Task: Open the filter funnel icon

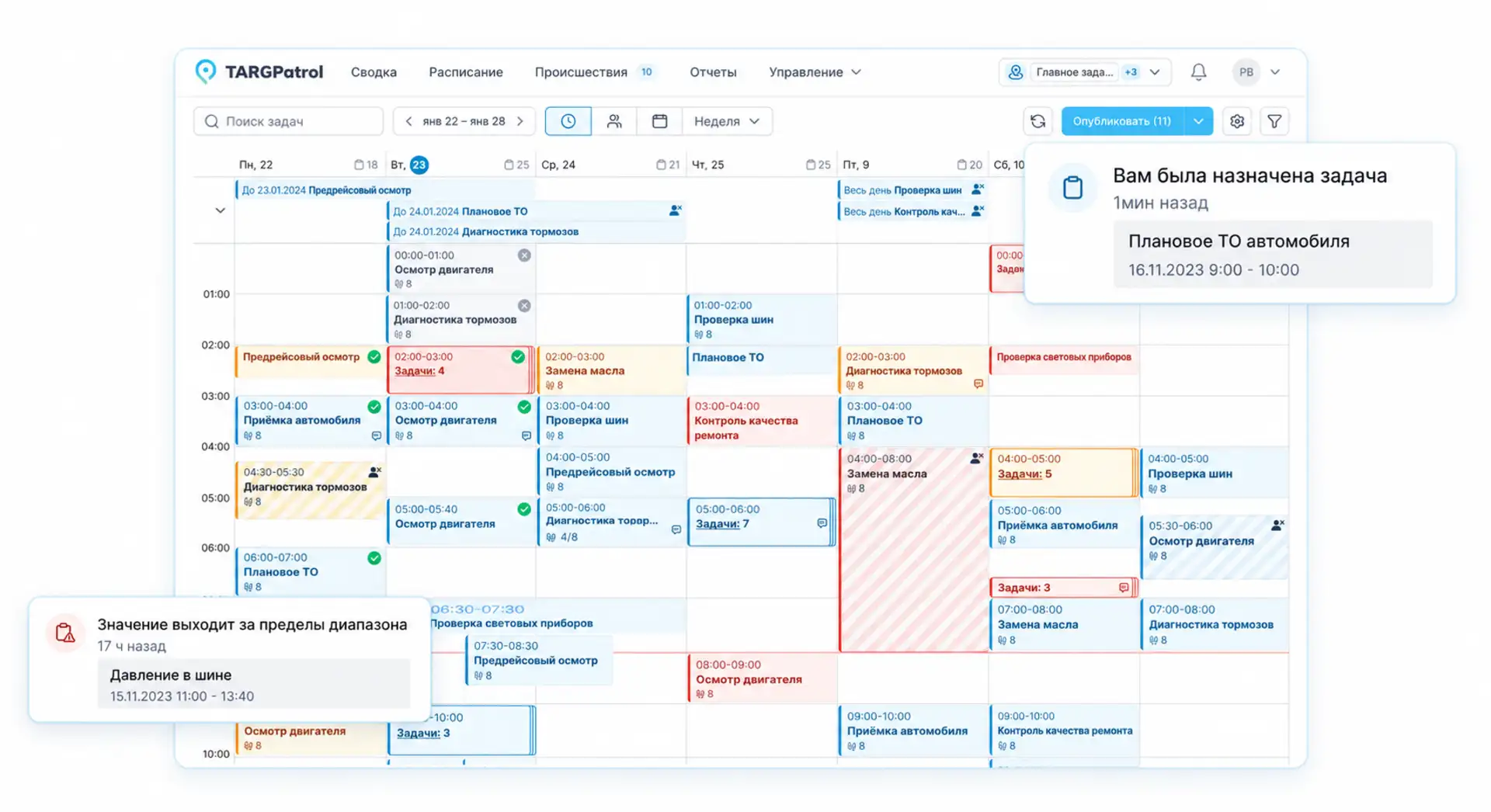Action: point(1274,121)
